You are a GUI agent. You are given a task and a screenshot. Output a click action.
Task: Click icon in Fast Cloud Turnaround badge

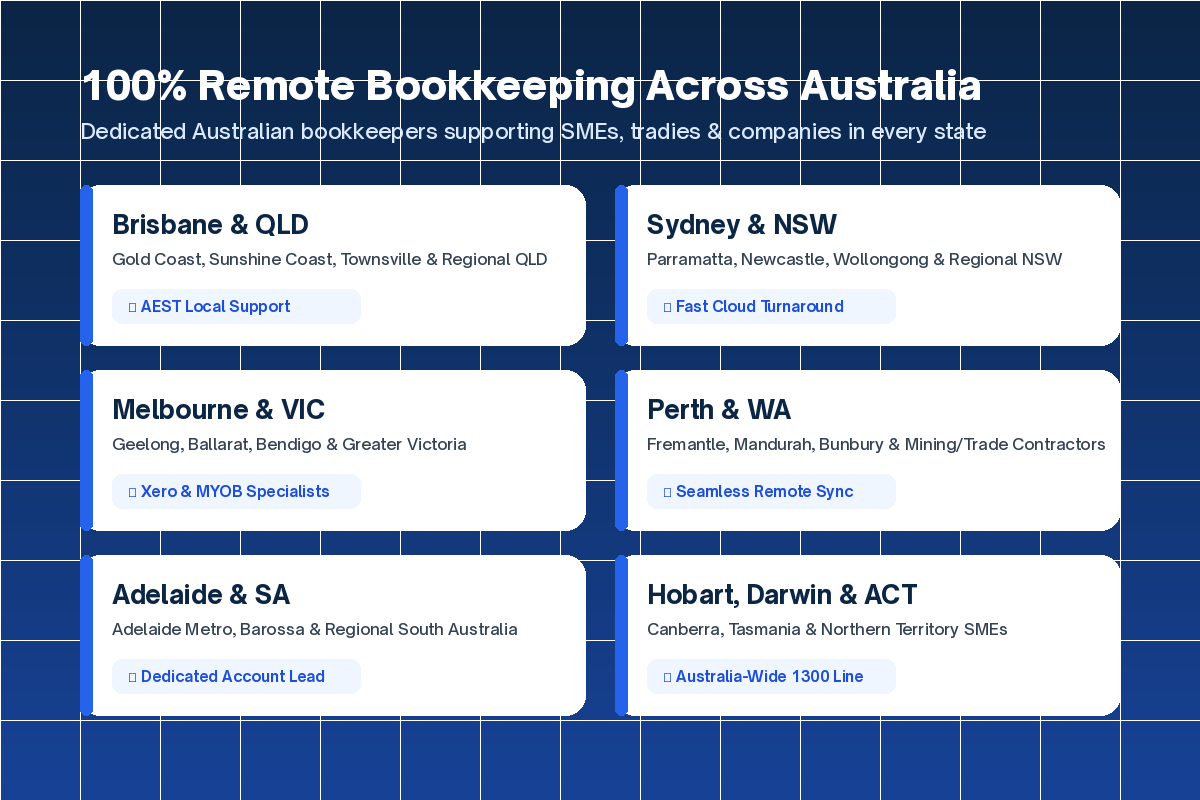click(667, 307)
